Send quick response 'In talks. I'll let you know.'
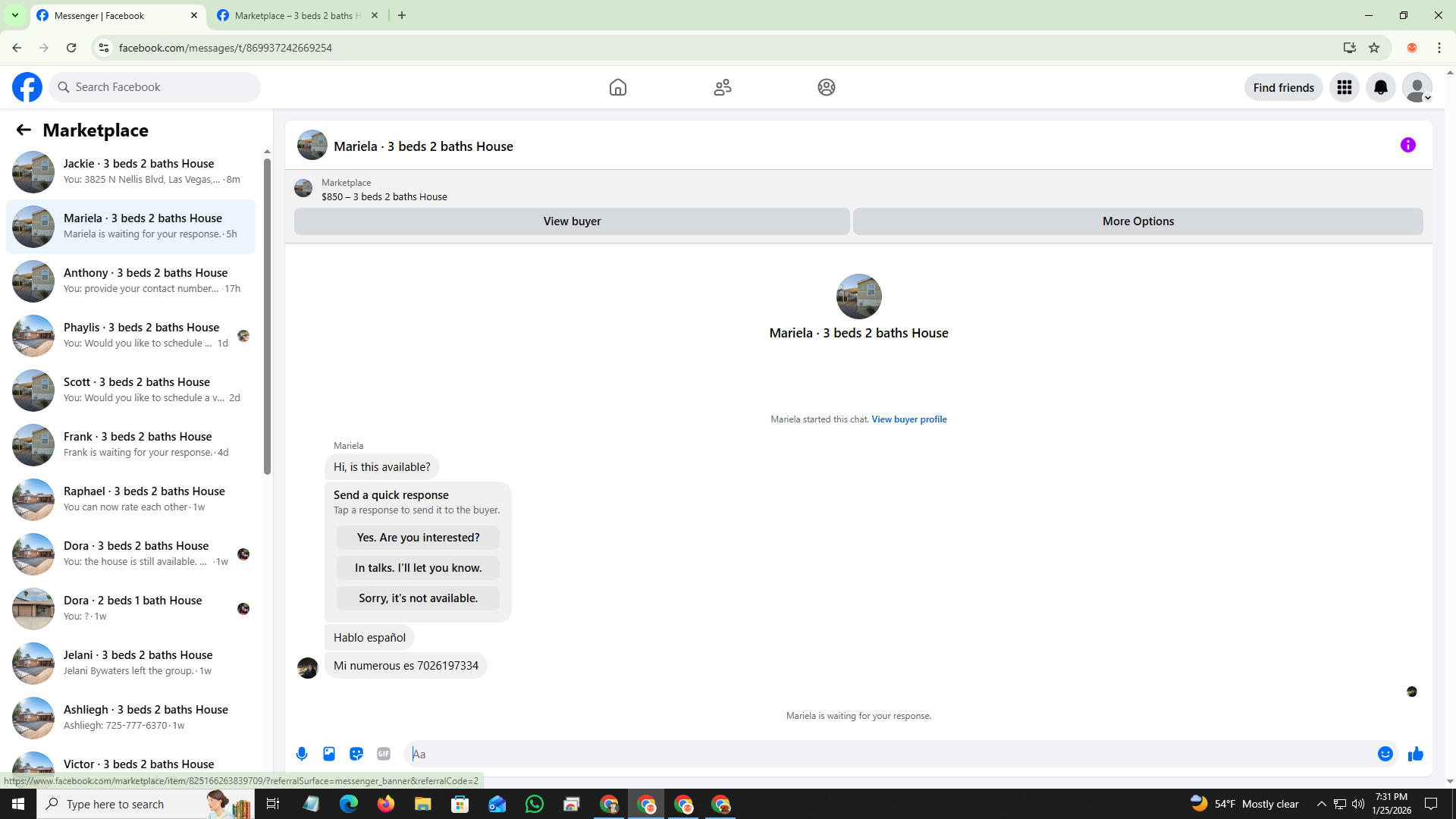This screenshot has height=819, width=1456. click(418, 568)
